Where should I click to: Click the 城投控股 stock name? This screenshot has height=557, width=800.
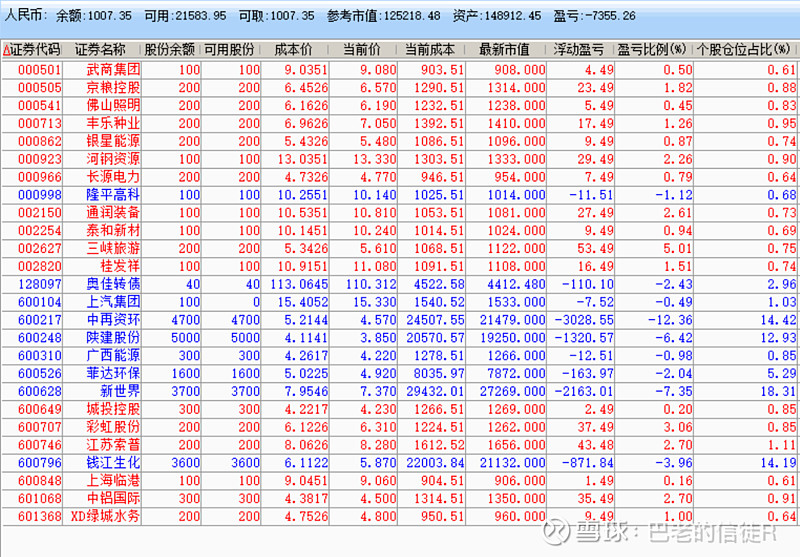coord(113,409)
